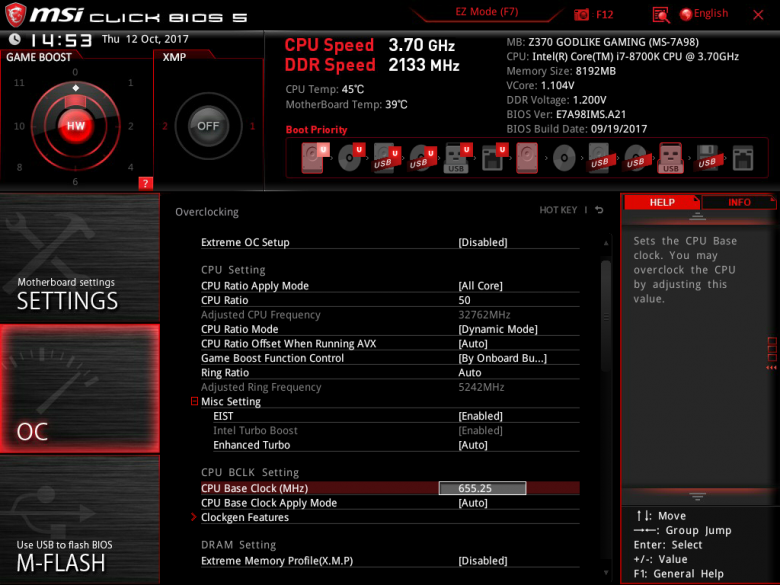Change CPU Base Clock Apply Mode [Auto]
The image size is (780, 585).
tap(390, 502)
